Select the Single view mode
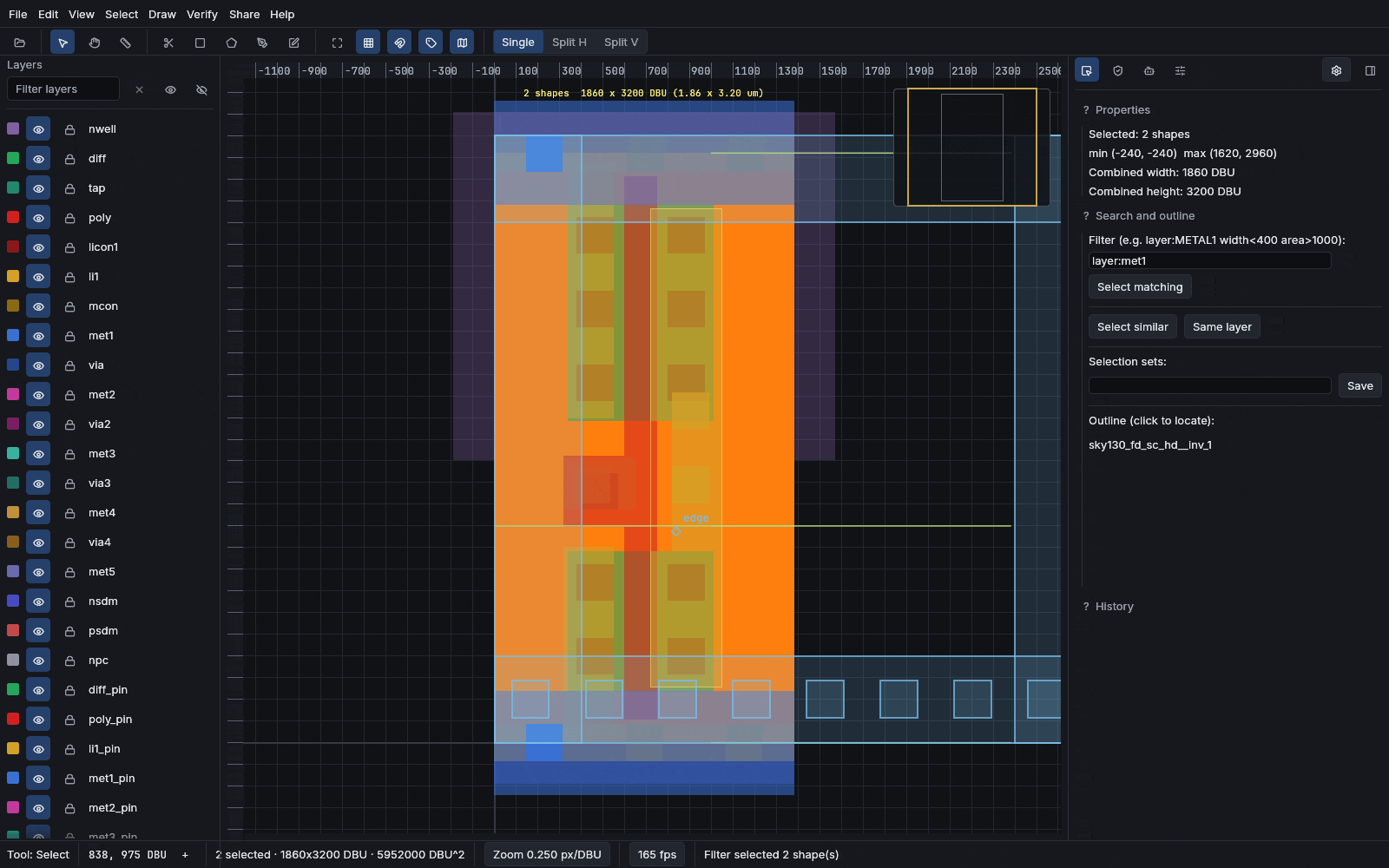 (518, 43)
